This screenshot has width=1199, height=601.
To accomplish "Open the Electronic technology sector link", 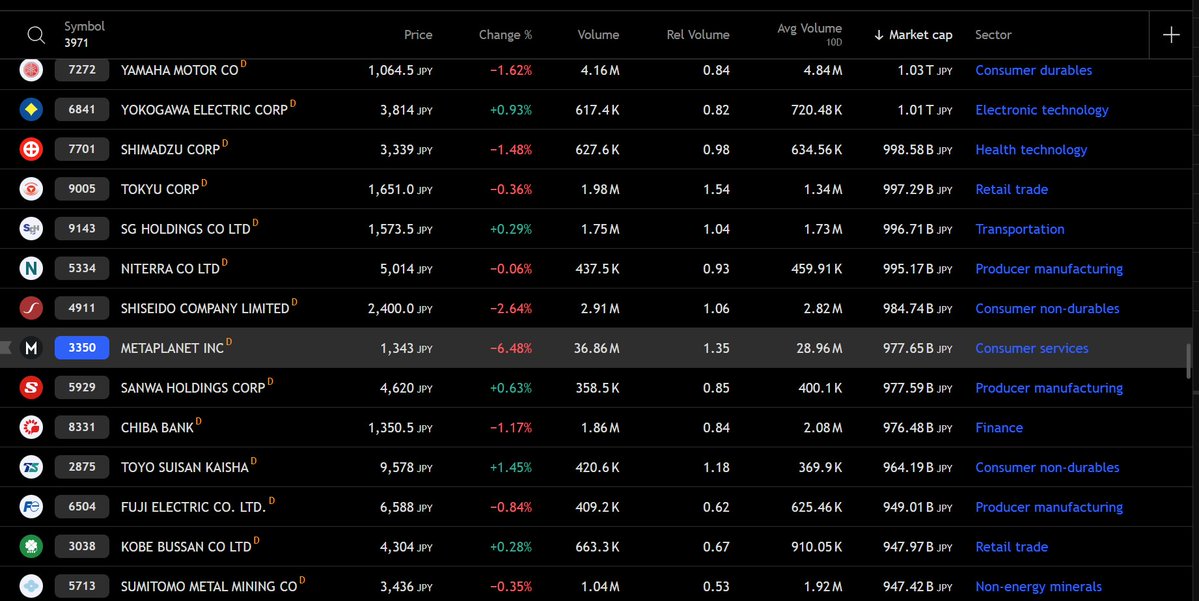I will 1041,110.
